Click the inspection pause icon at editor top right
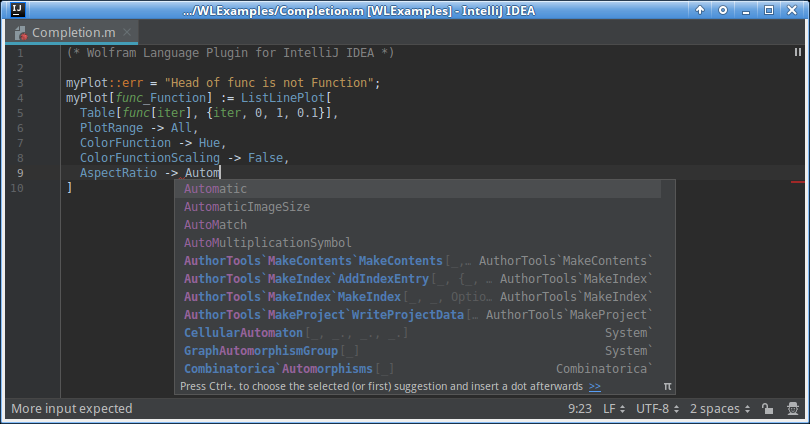Screen dimensions: 810x424 tap(798, 52)
